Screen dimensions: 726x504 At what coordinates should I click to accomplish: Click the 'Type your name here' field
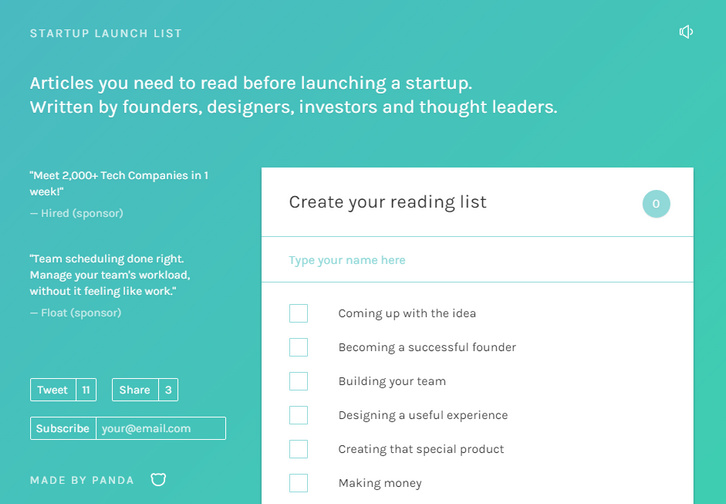click(477, 260)
